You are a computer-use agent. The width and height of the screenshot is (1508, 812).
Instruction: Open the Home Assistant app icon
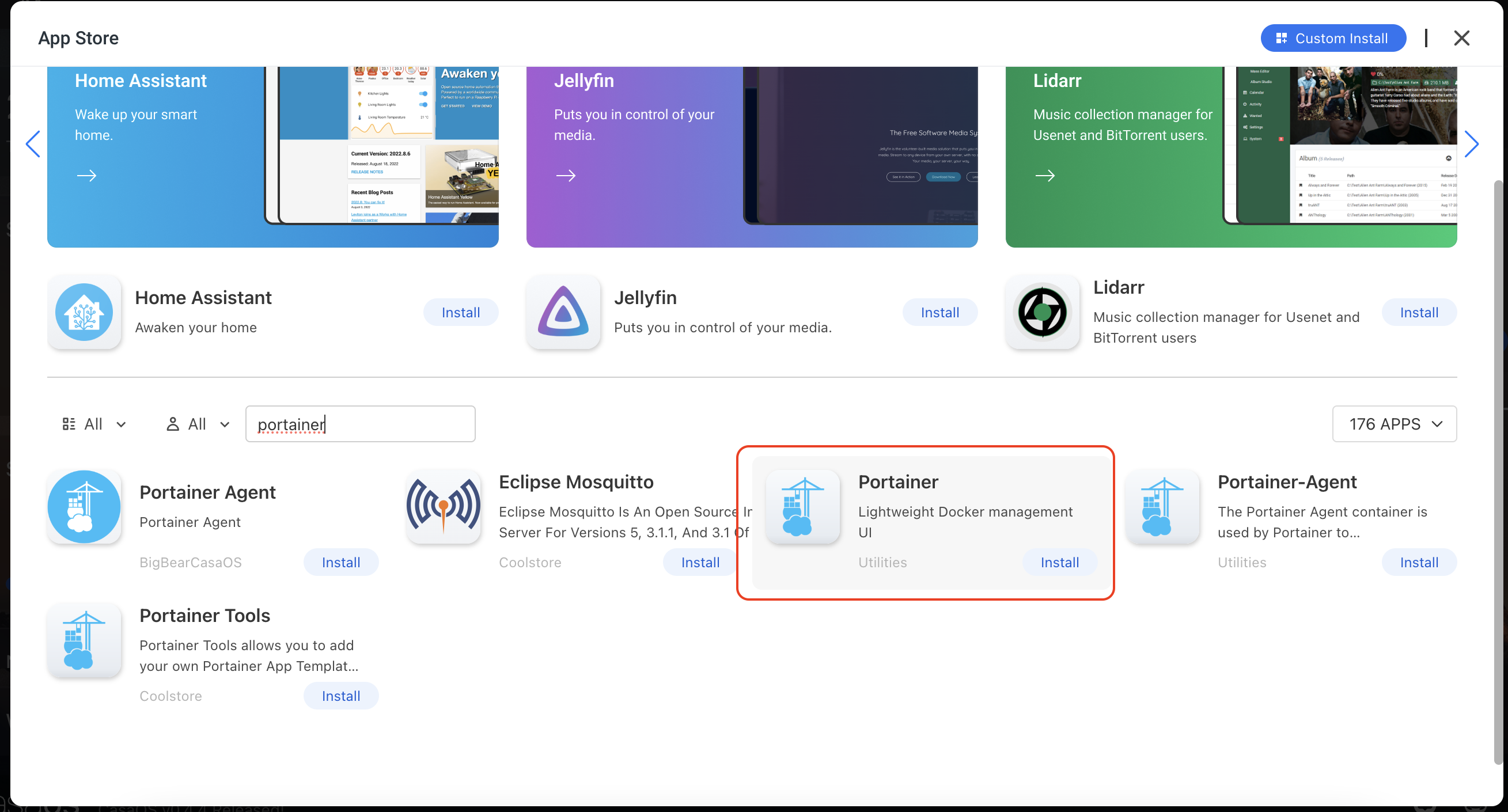pos(84,312)
